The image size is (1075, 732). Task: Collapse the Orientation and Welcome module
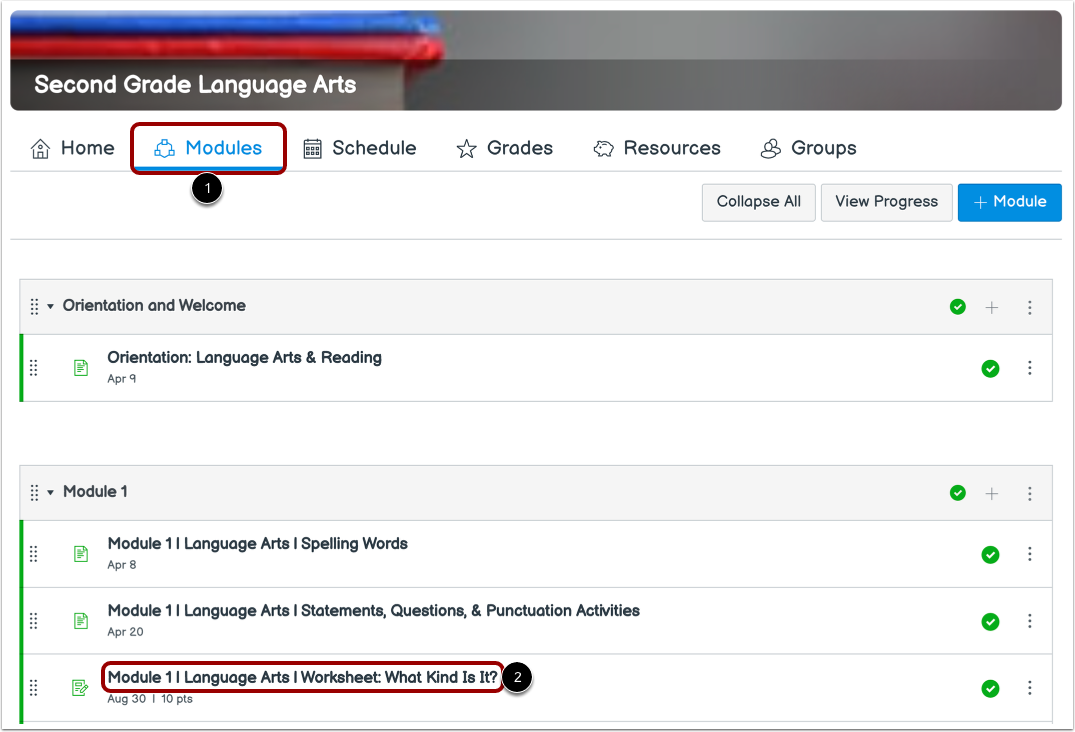point(50,306)
